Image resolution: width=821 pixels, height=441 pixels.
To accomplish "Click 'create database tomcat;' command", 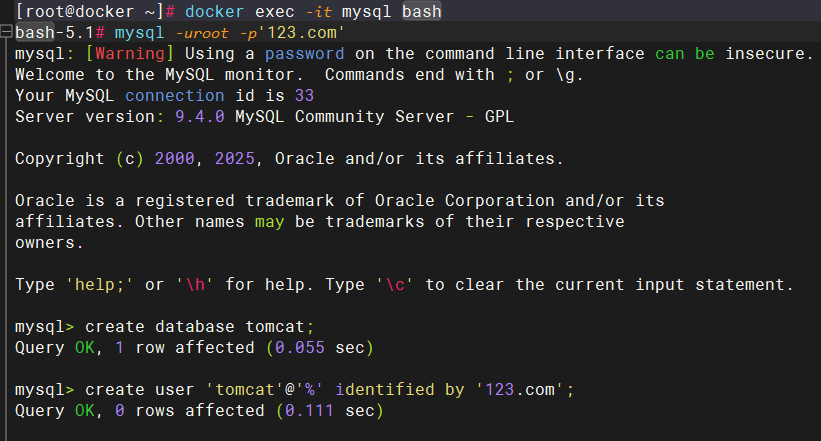I will [199, 326].
